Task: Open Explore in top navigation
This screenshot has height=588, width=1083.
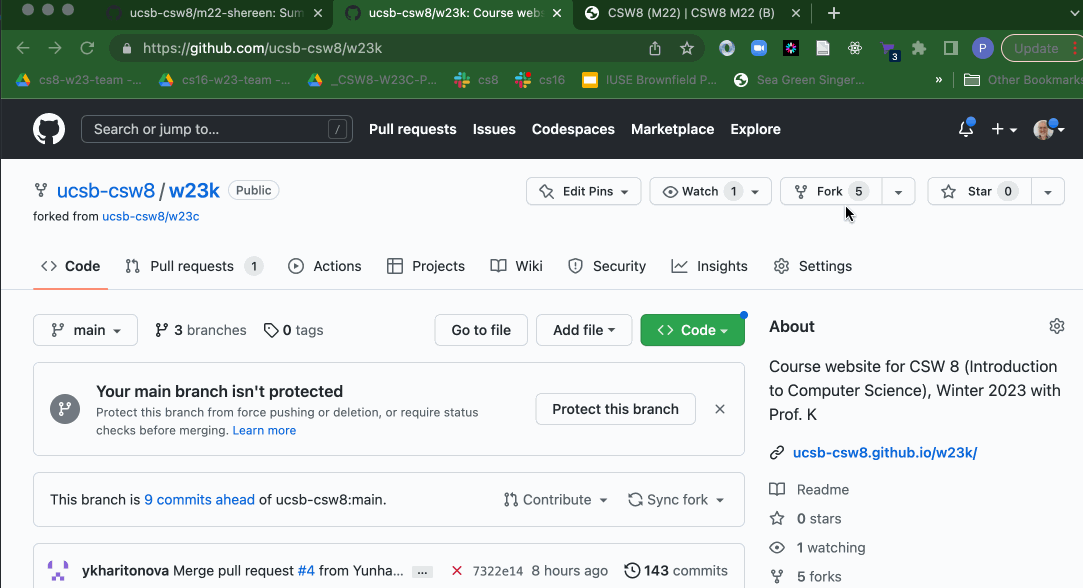Action: (x=755, y=129)
